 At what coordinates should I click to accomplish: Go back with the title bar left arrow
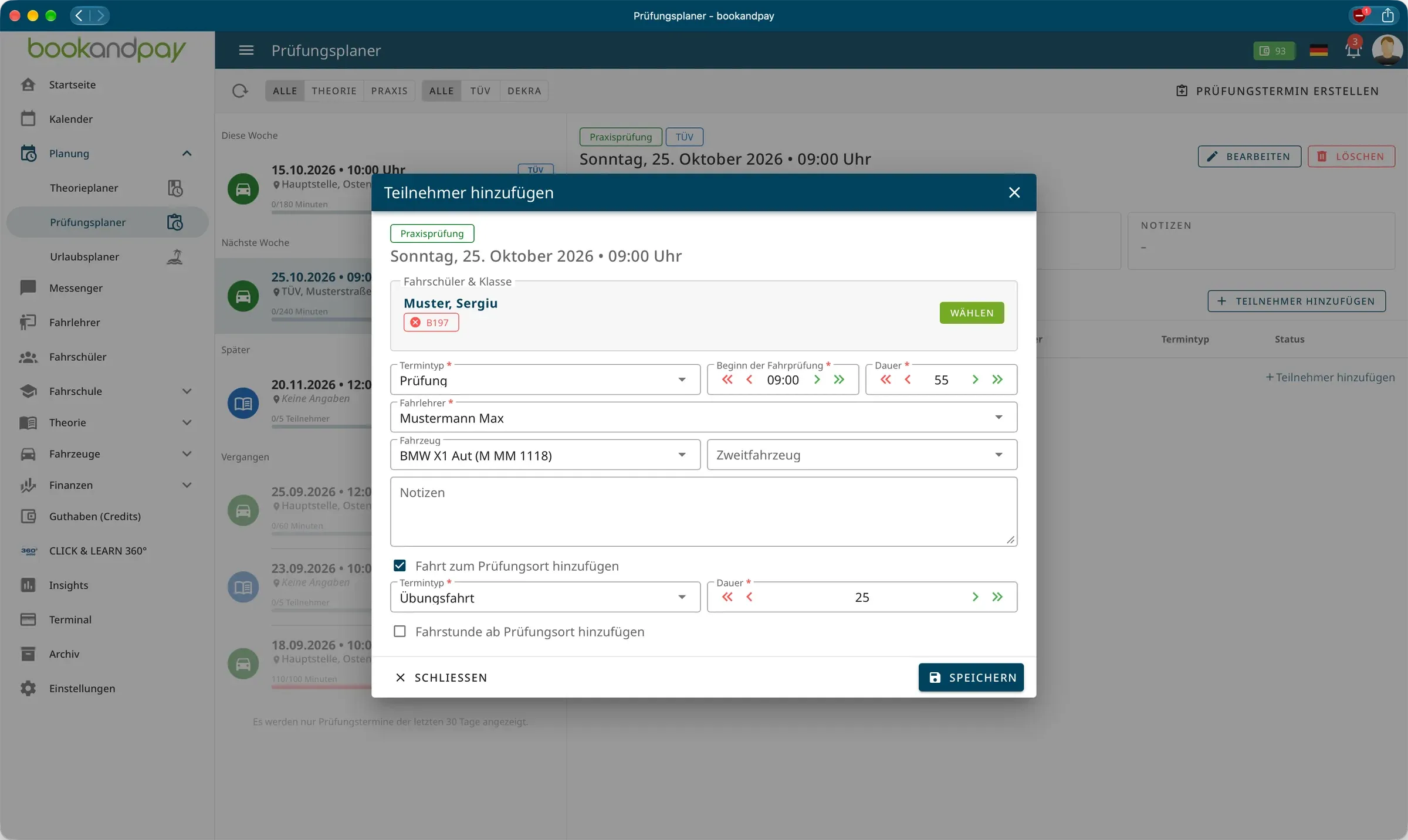point(80,16)
